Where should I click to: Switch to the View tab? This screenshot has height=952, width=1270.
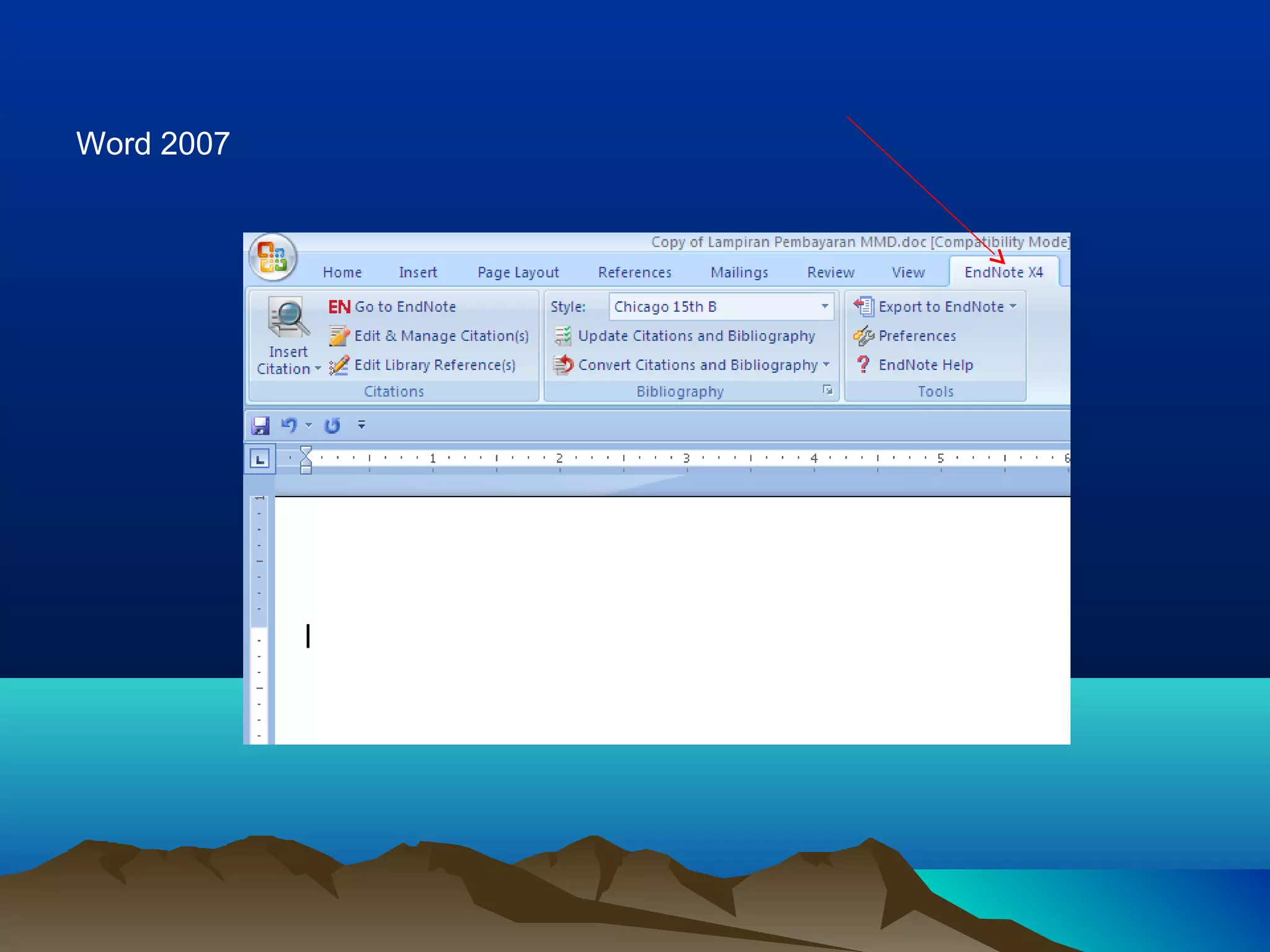click(x=908, y=273)
